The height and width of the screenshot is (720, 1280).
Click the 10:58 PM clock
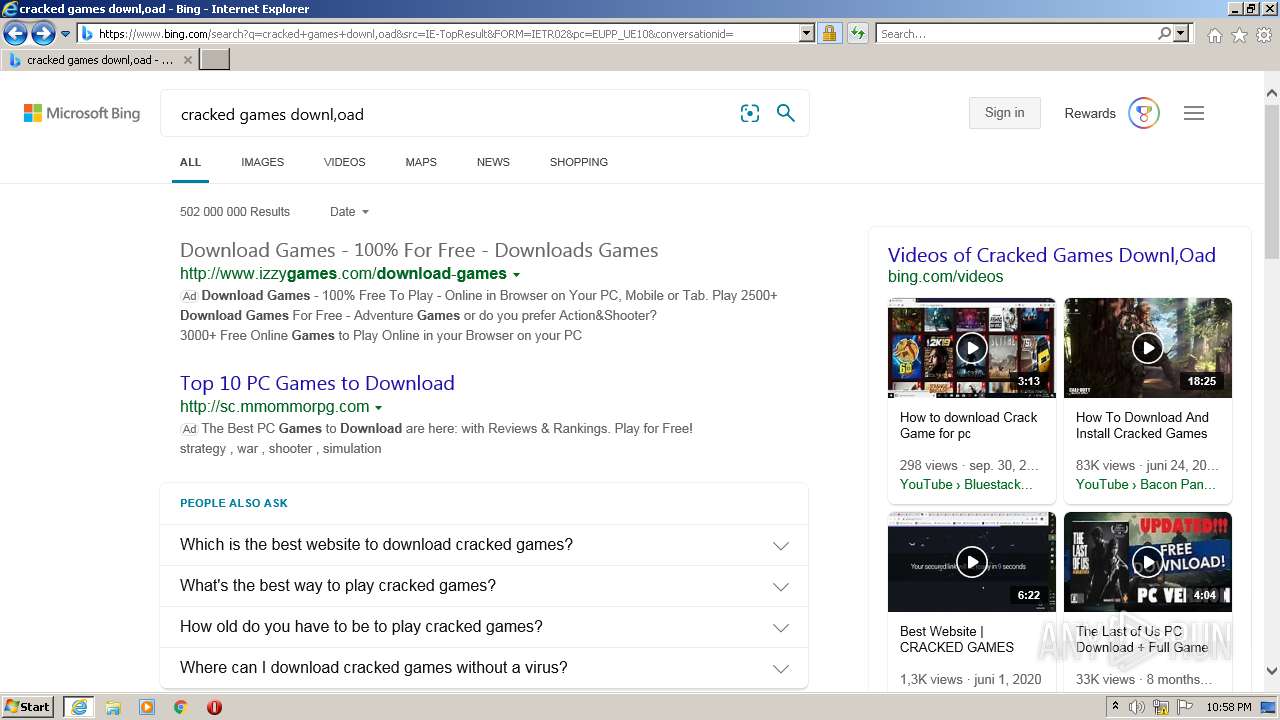click(1229, 707)
